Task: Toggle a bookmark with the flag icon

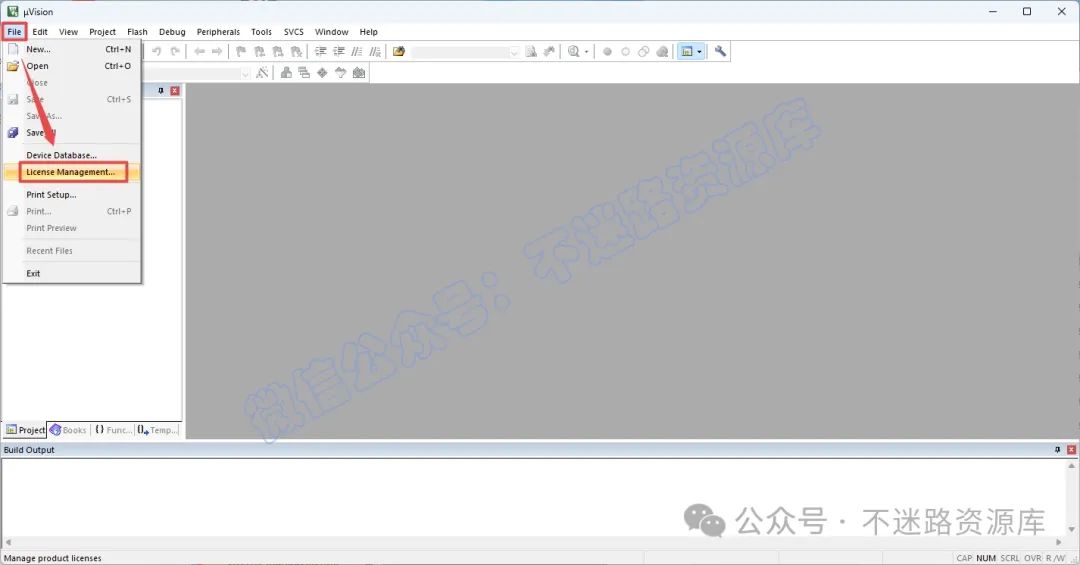Action: pyautogui.click(x=241, y=52)
